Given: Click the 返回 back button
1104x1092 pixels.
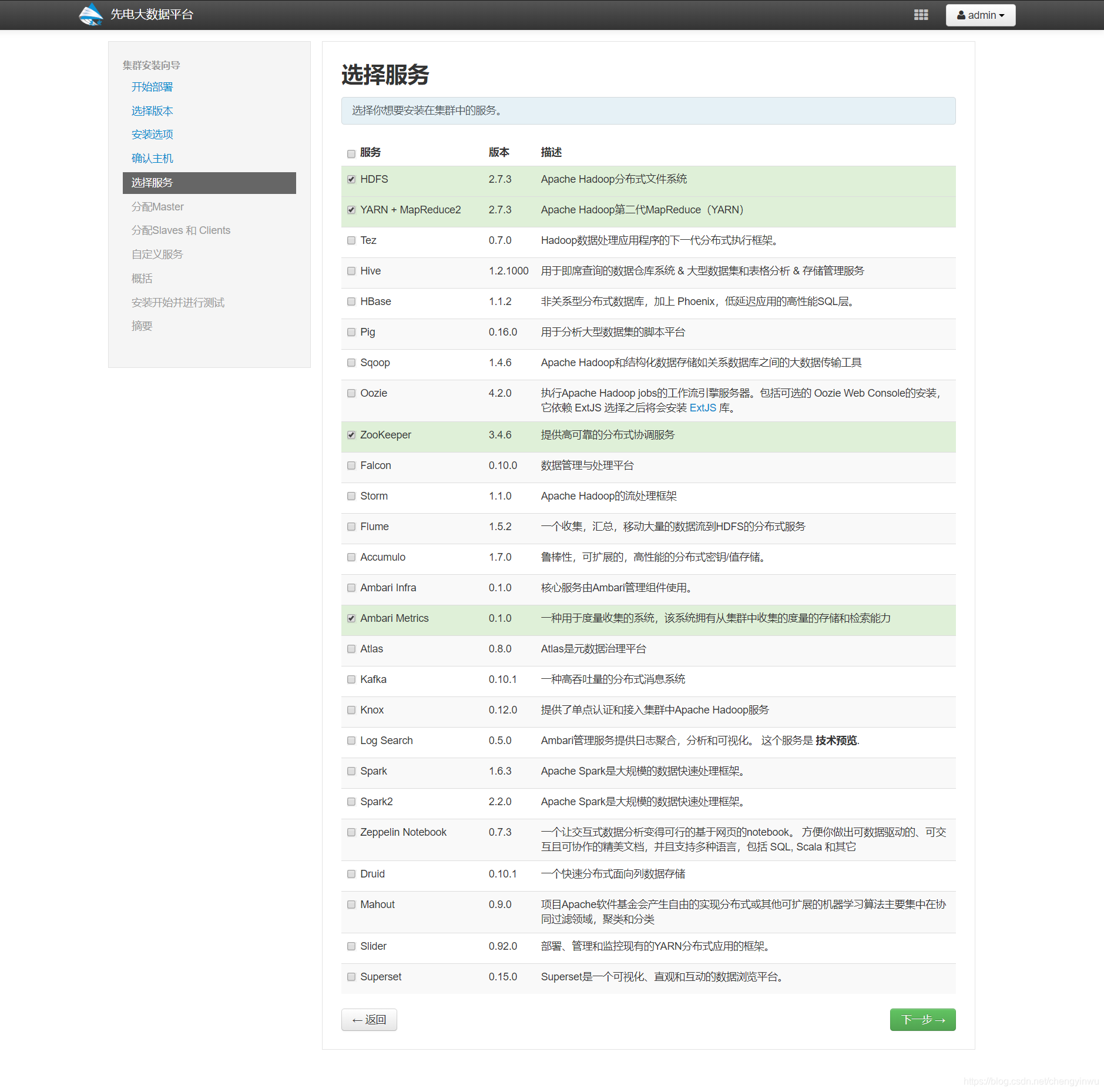Looking at the screenshot, I should pyautogui.click(x=369, y=1020).
